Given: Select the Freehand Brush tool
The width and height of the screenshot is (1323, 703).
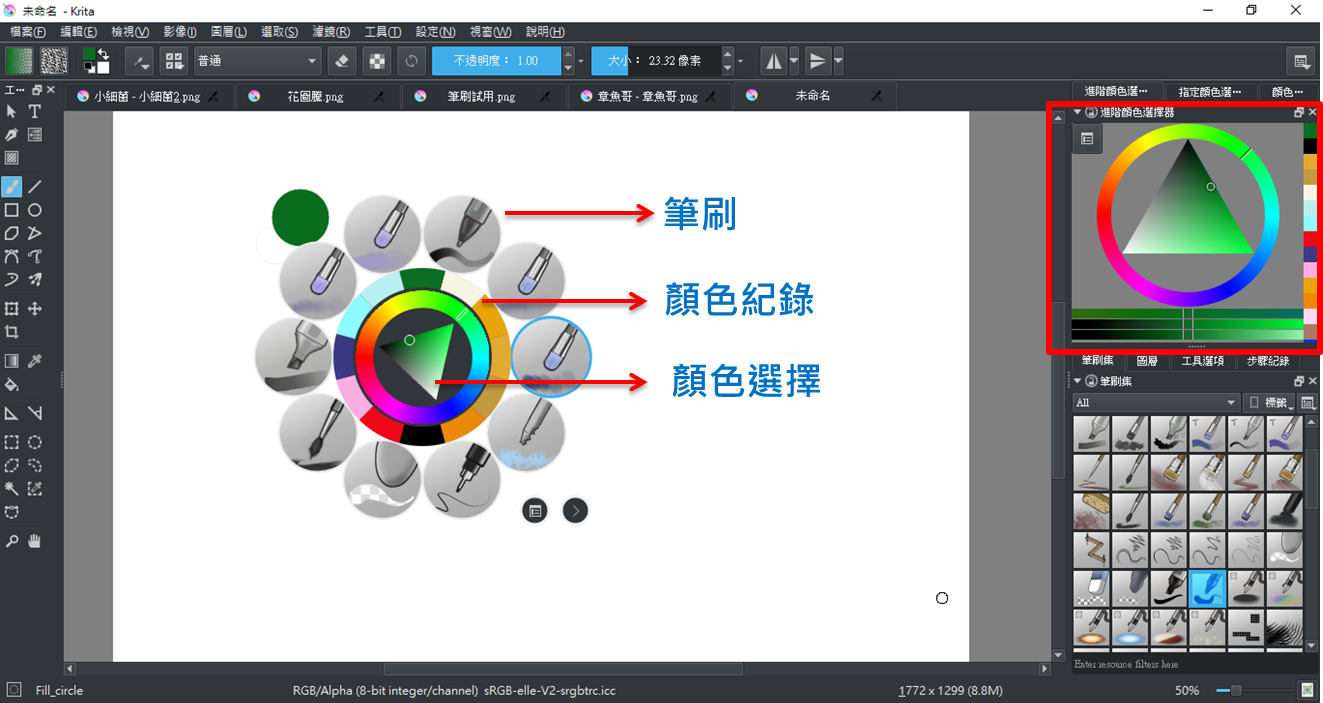Looking at the screenshot, I should click(x=12, y=186).
